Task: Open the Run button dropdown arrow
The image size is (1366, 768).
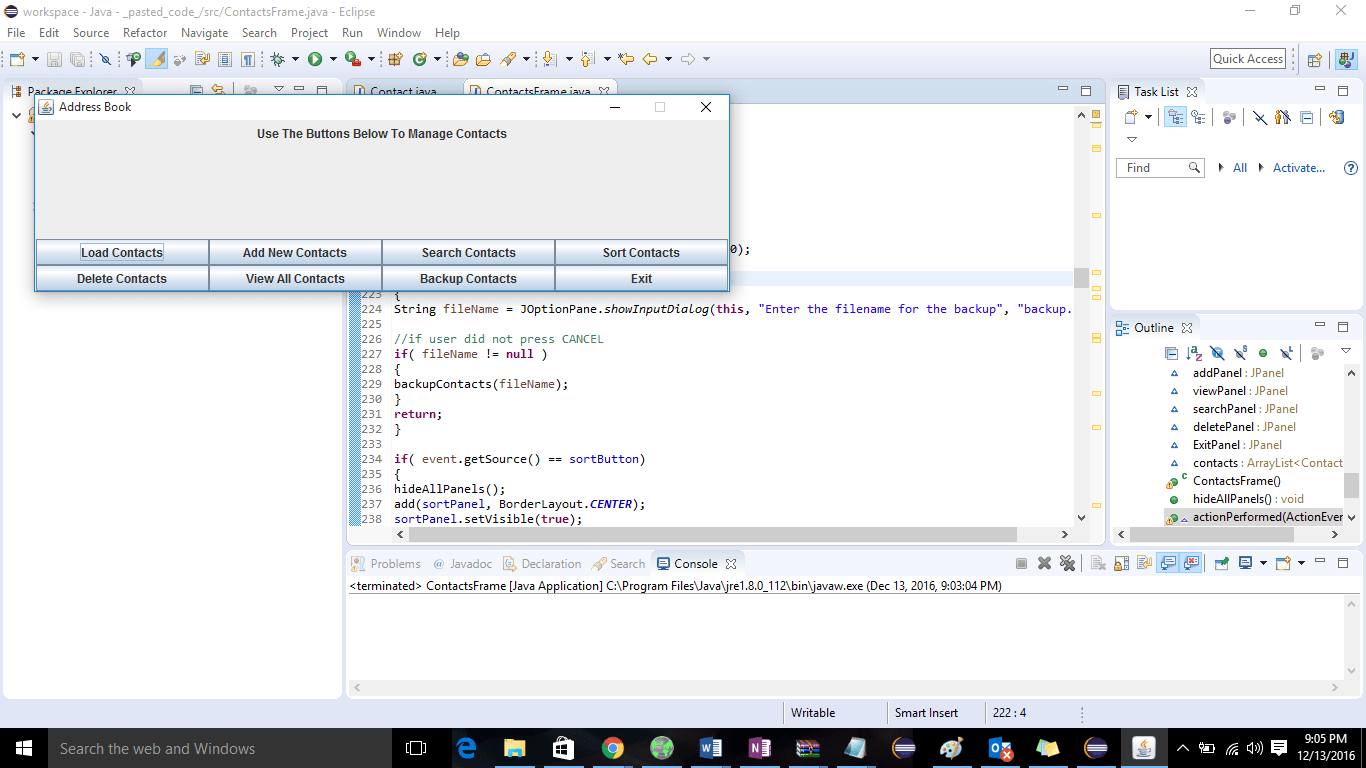Action: (x=332, y=59)
